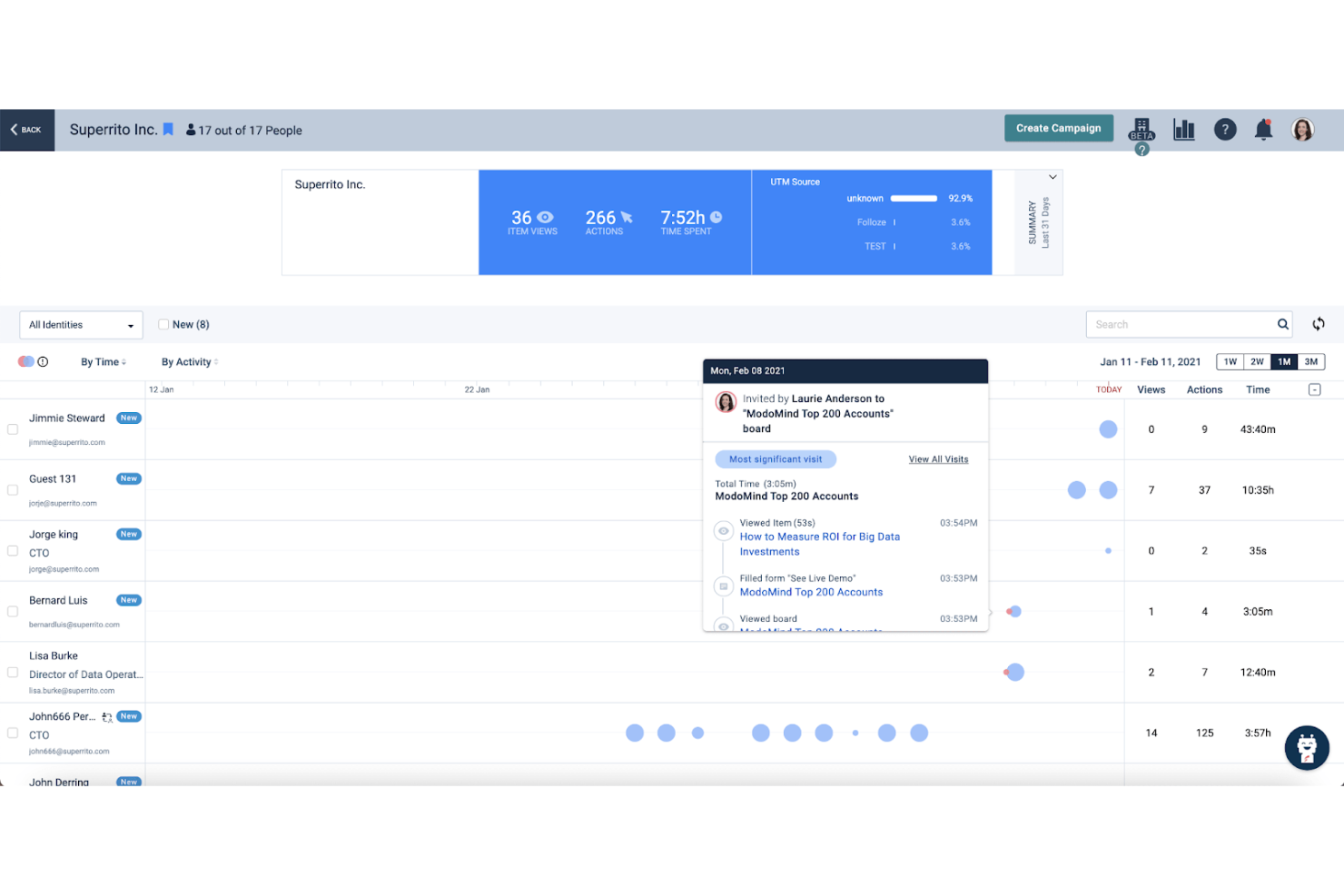Viewport: 1344px width, 896px height.
Task: Collapse the summary panel chevron
Action: 1052,177
